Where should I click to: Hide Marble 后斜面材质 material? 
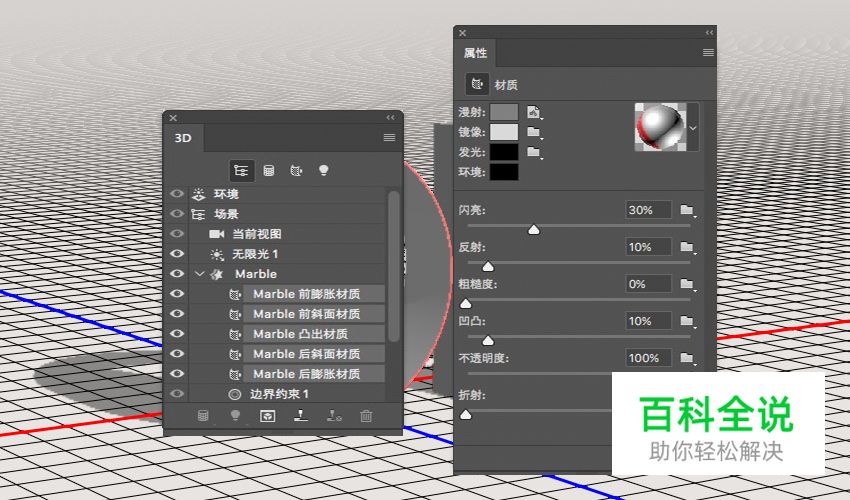coord(177,354)
